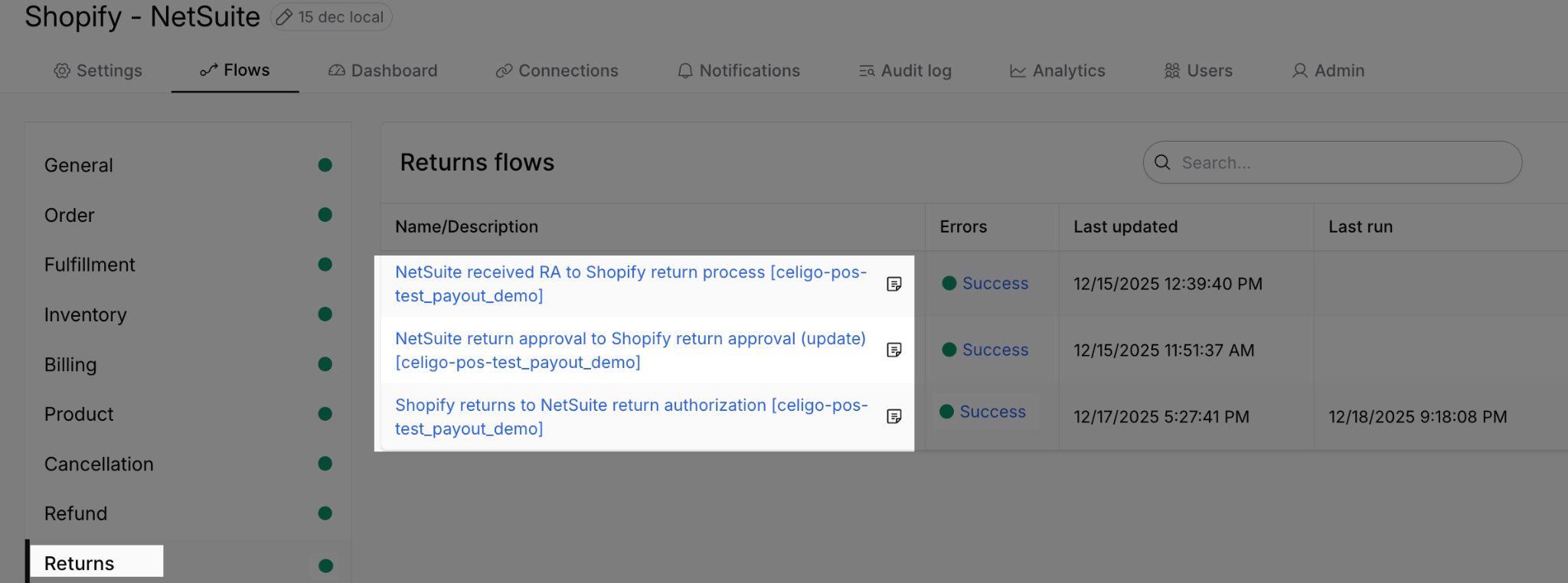The height and width of the screenshot is (583, 1568).
Task: Click the Audit log icon
Action: coord(867,70)
